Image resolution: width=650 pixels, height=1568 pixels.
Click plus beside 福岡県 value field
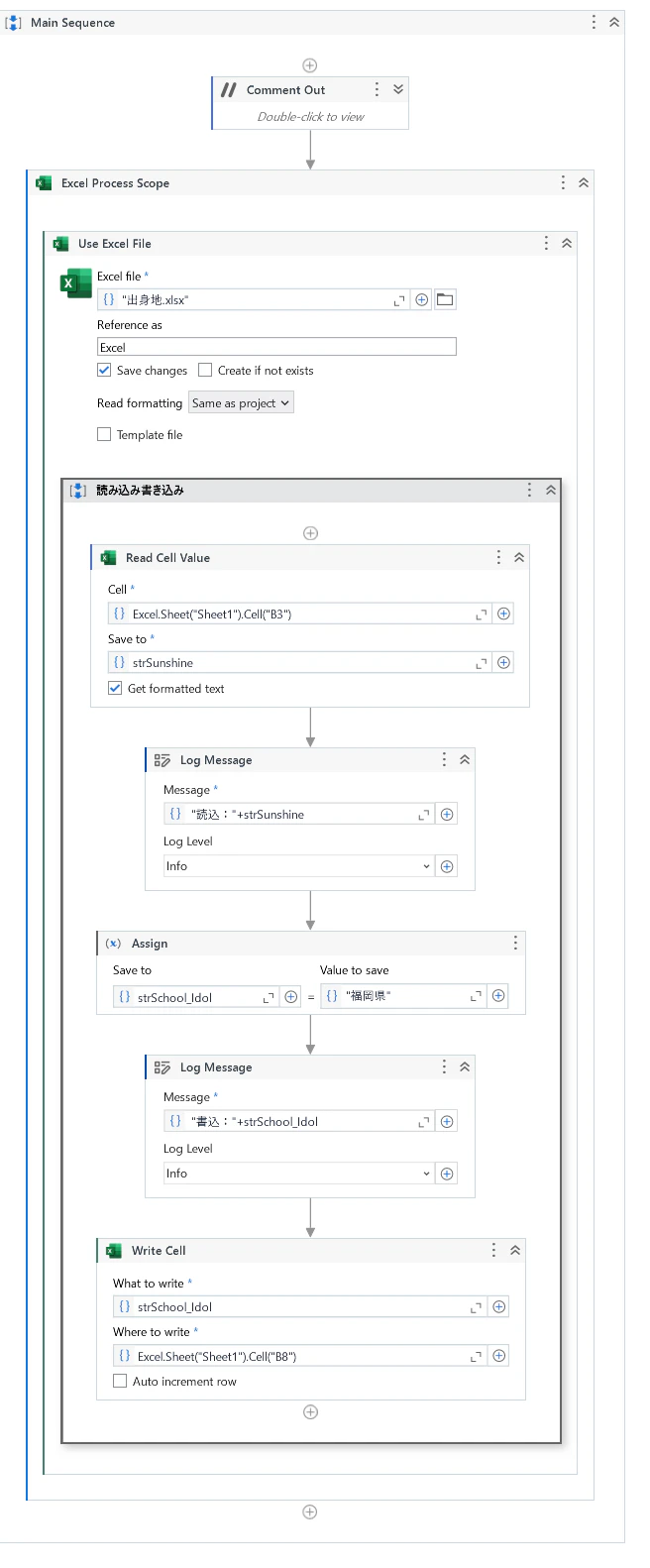coord(499,995)
